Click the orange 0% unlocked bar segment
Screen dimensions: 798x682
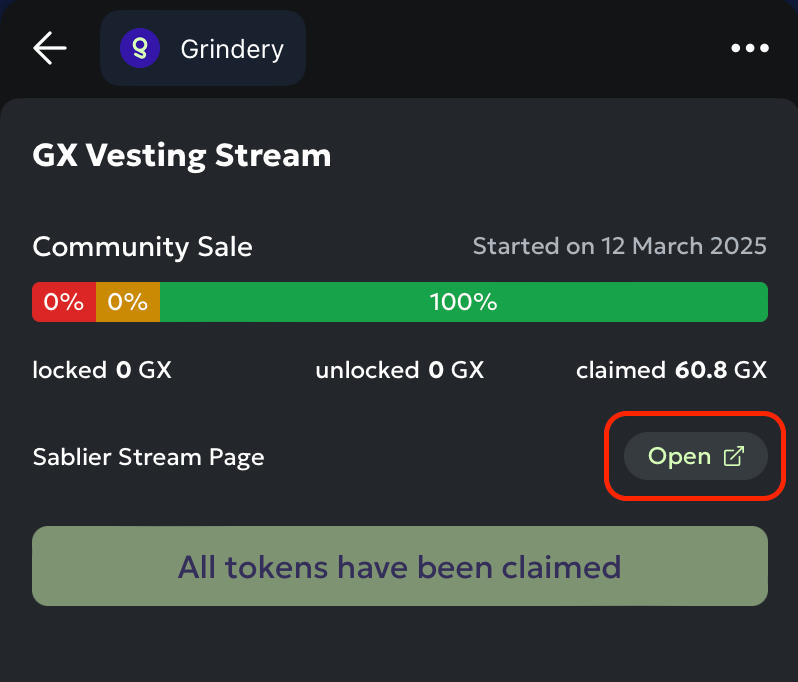tap(128, 302)
